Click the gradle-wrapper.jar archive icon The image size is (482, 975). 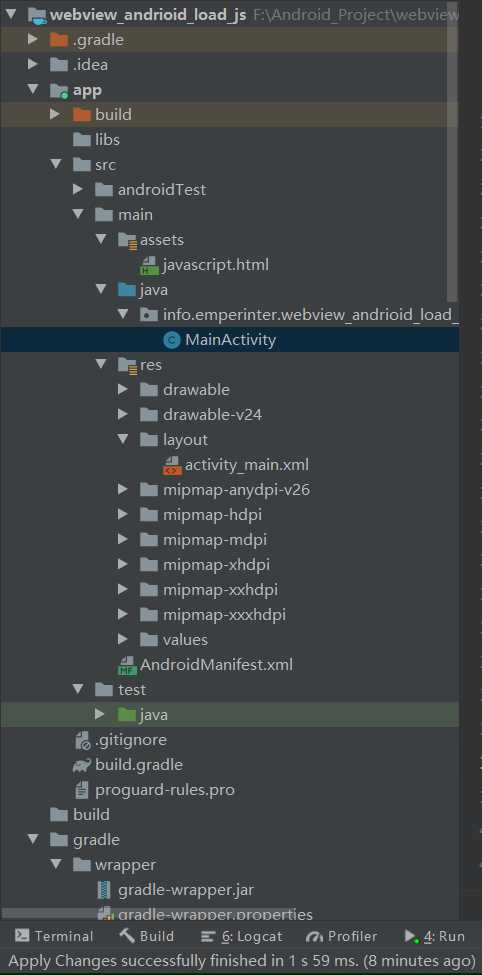coord(104,890)
